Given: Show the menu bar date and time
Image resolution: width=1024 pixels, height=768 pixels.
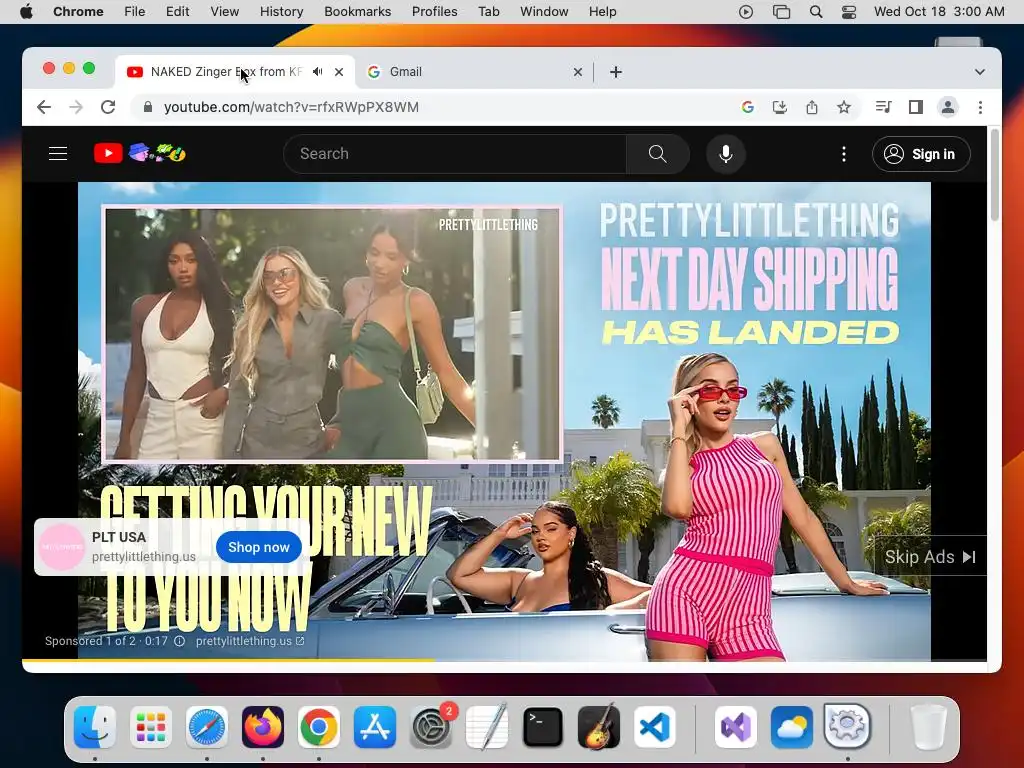Looking at the screenshot, I should (939, 12).
